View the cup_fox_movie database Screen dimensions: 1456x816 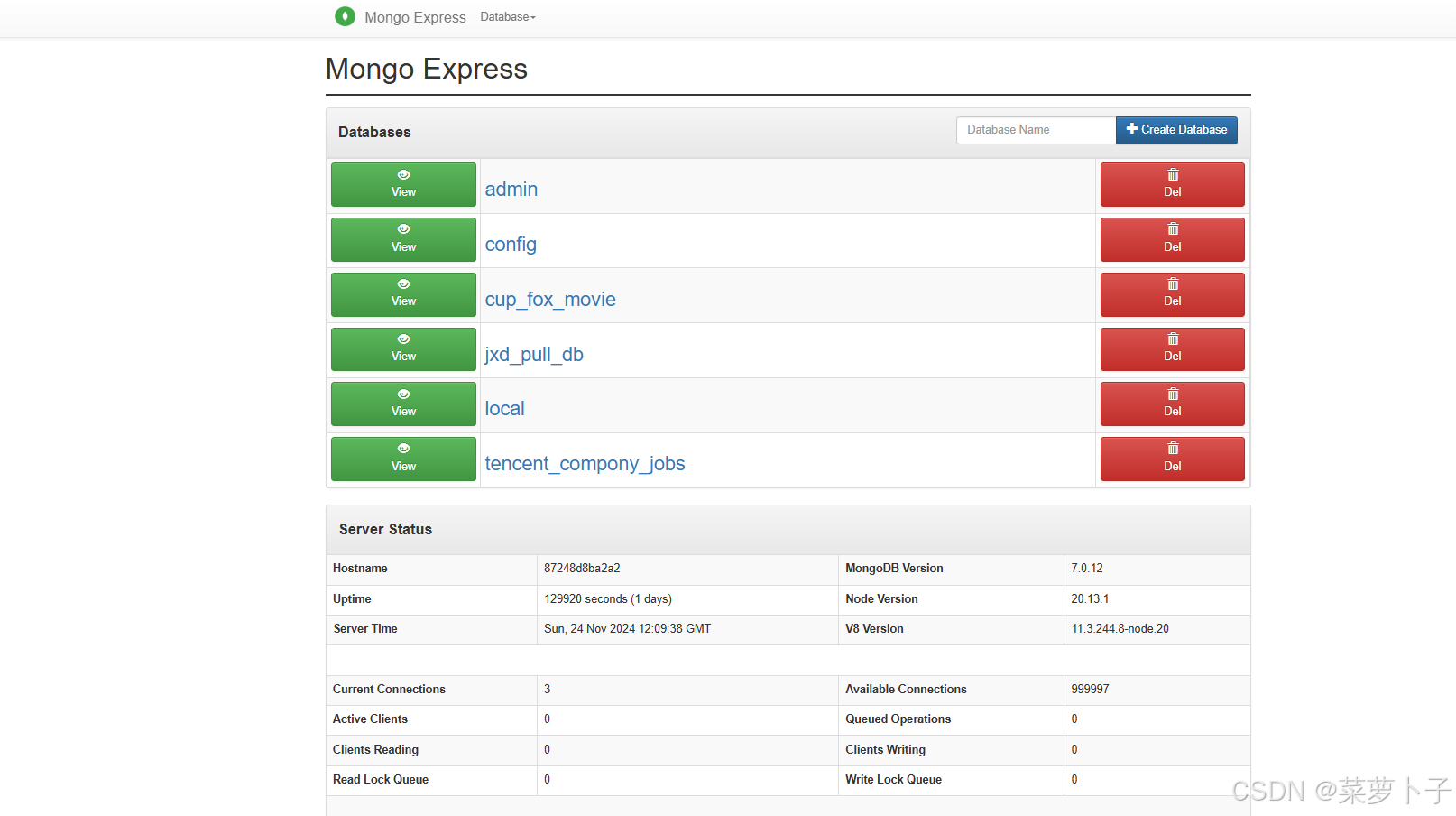[x=402, y=294]
